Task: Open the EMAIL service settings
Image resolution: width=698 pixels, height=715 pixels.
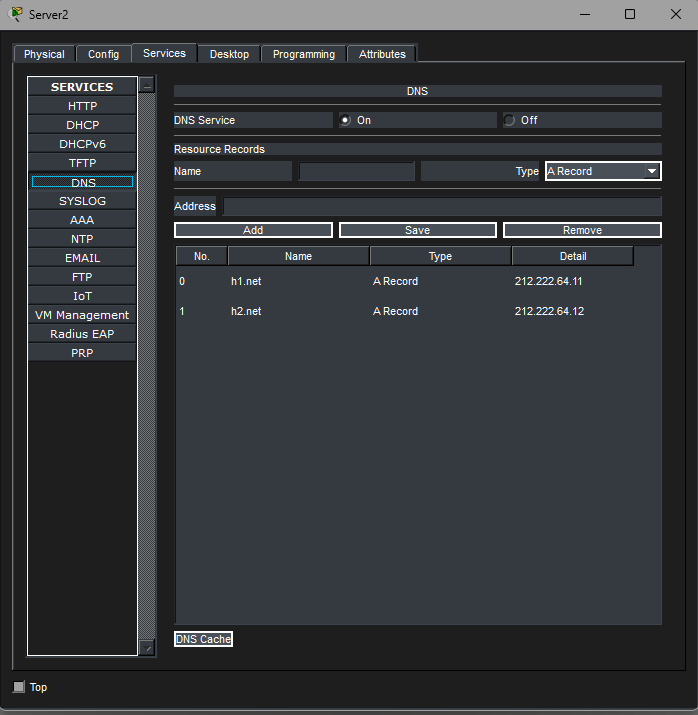Action: pos(83,258)
